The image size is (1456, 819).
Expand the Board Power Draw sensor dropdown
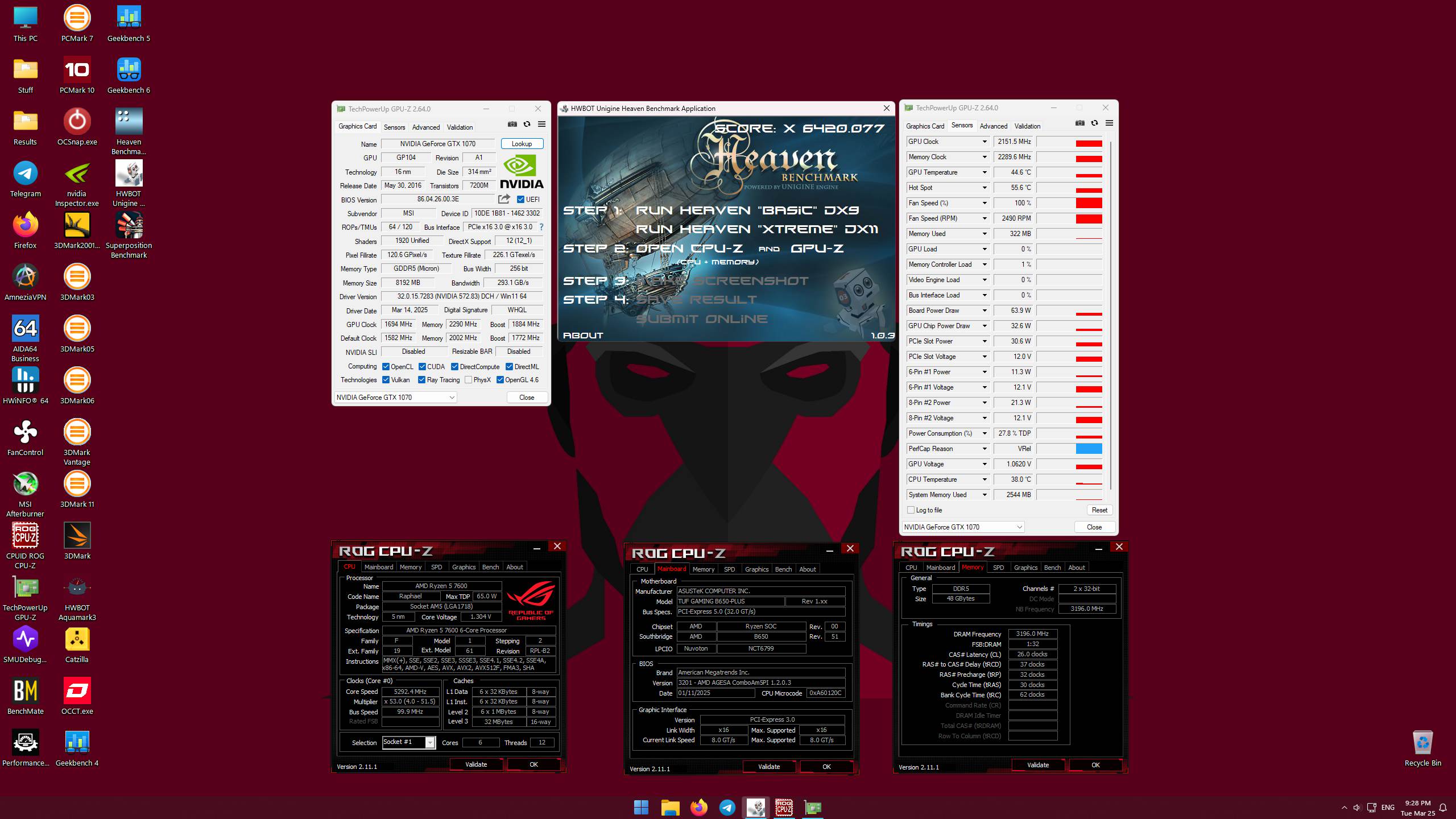(x=985, y=311)
